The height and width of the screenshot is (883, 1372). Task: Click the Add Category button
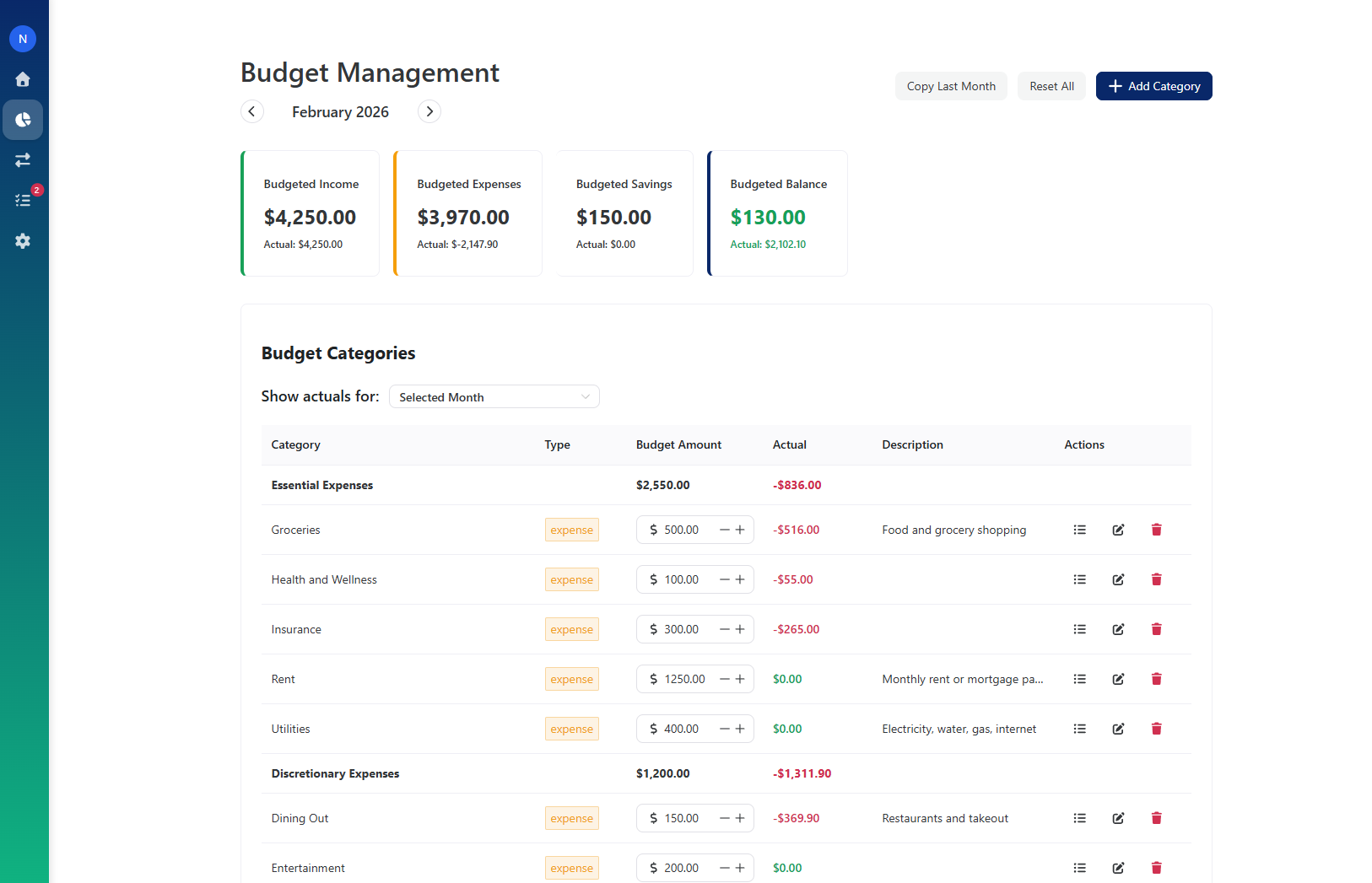pyautogui.click(x=1153, y=86)
